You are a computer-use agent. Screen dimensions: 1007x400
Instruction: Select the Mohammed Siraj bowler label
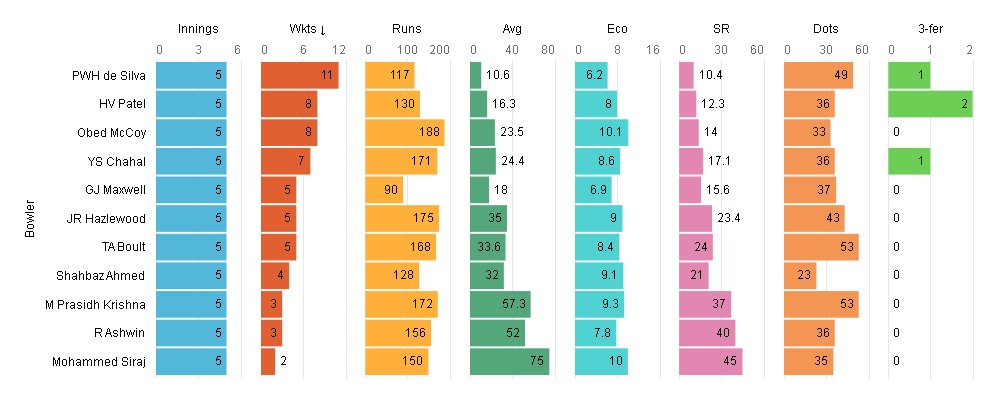[99, 361]
